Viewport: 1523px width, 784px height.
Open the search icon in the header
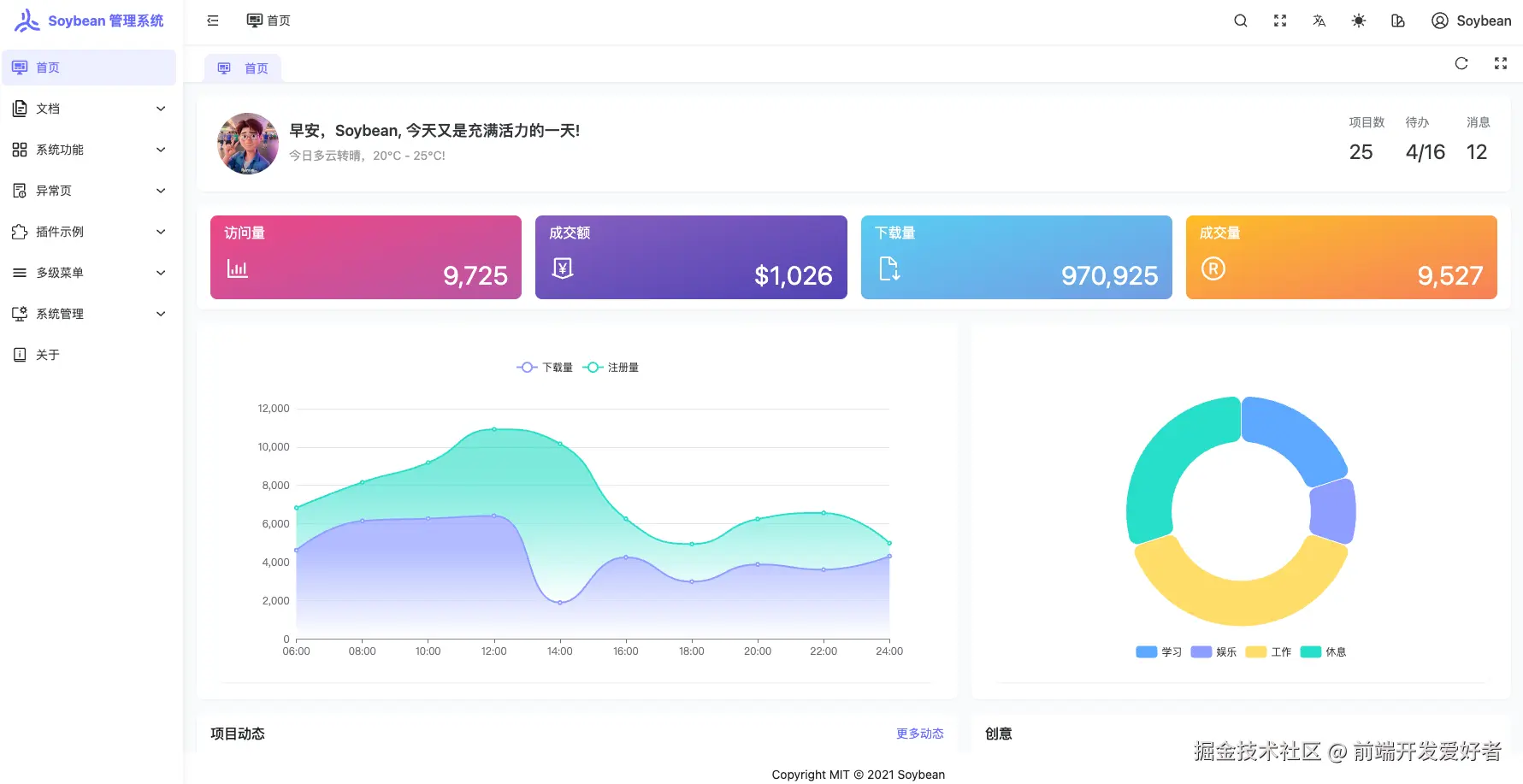1241,21
